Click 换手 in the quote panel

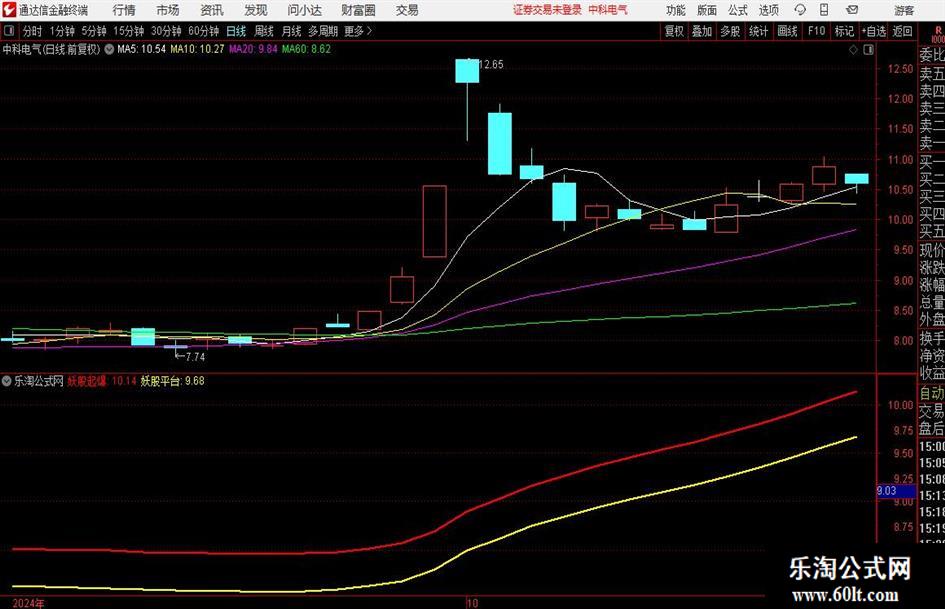[x=932, y=338]
